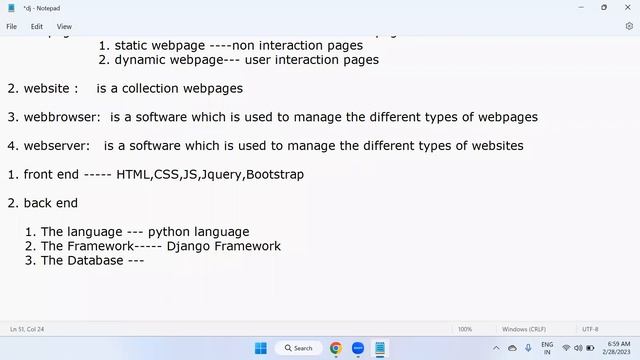This screenshot has width=640, height=360.
Task: Click the taskbar Search box
Action: (299, 348)
